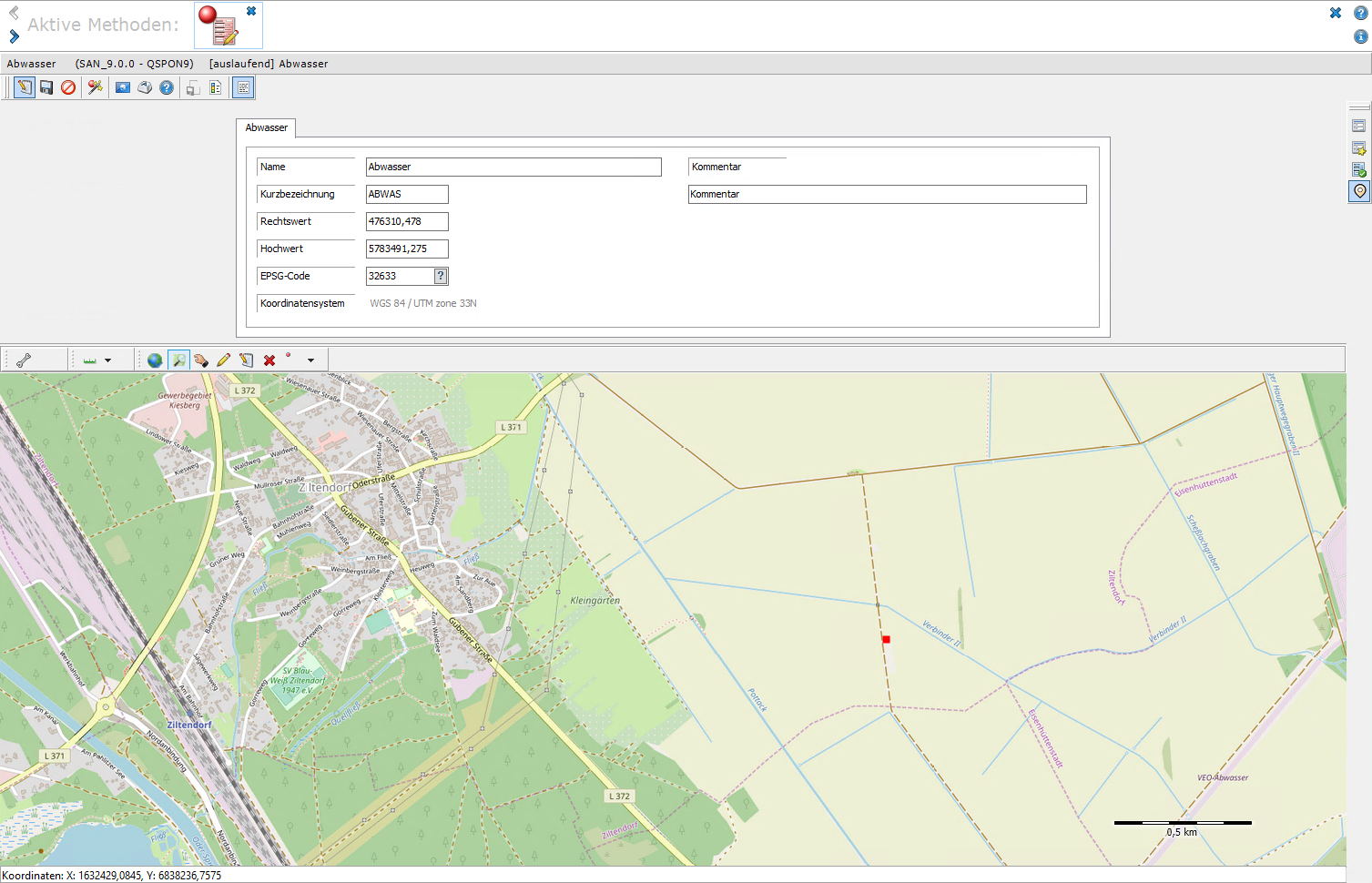Toggle the map pin view button in right sidebar
The image size is (1372, 883).
coord(1359,191)
